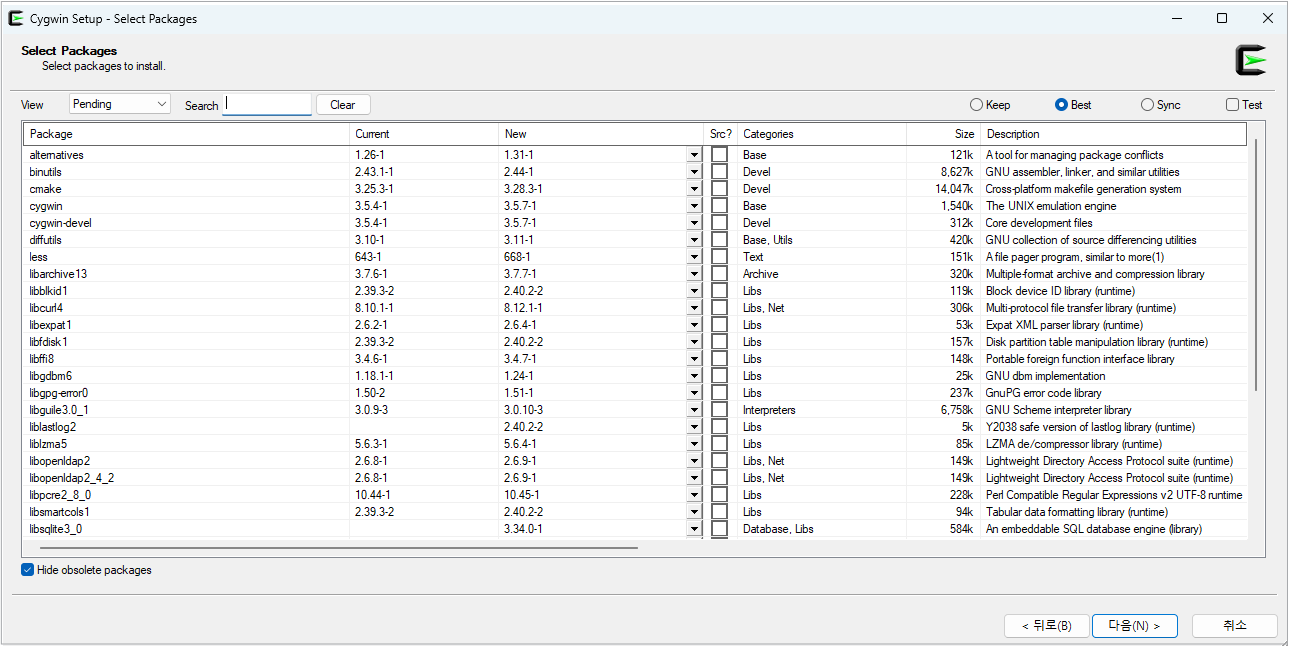Click the Description column header
The height and width of the screenshot is (646, 1289).
[x=1113, y=134]
